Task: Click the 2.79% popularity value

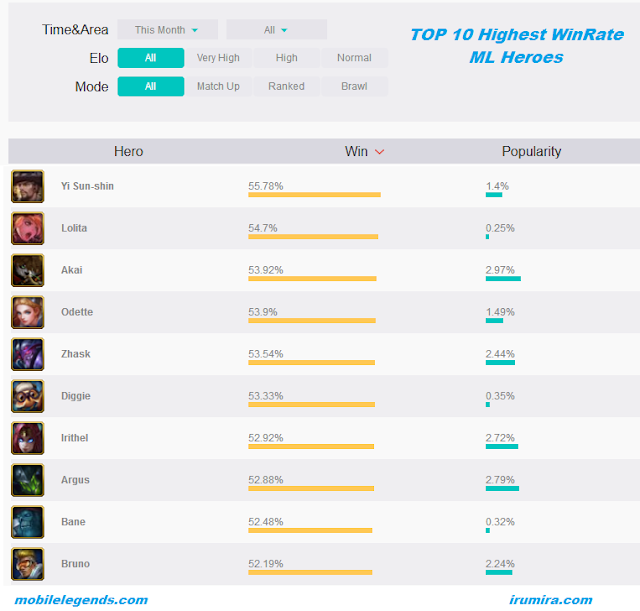Action: tap(500, 480)
